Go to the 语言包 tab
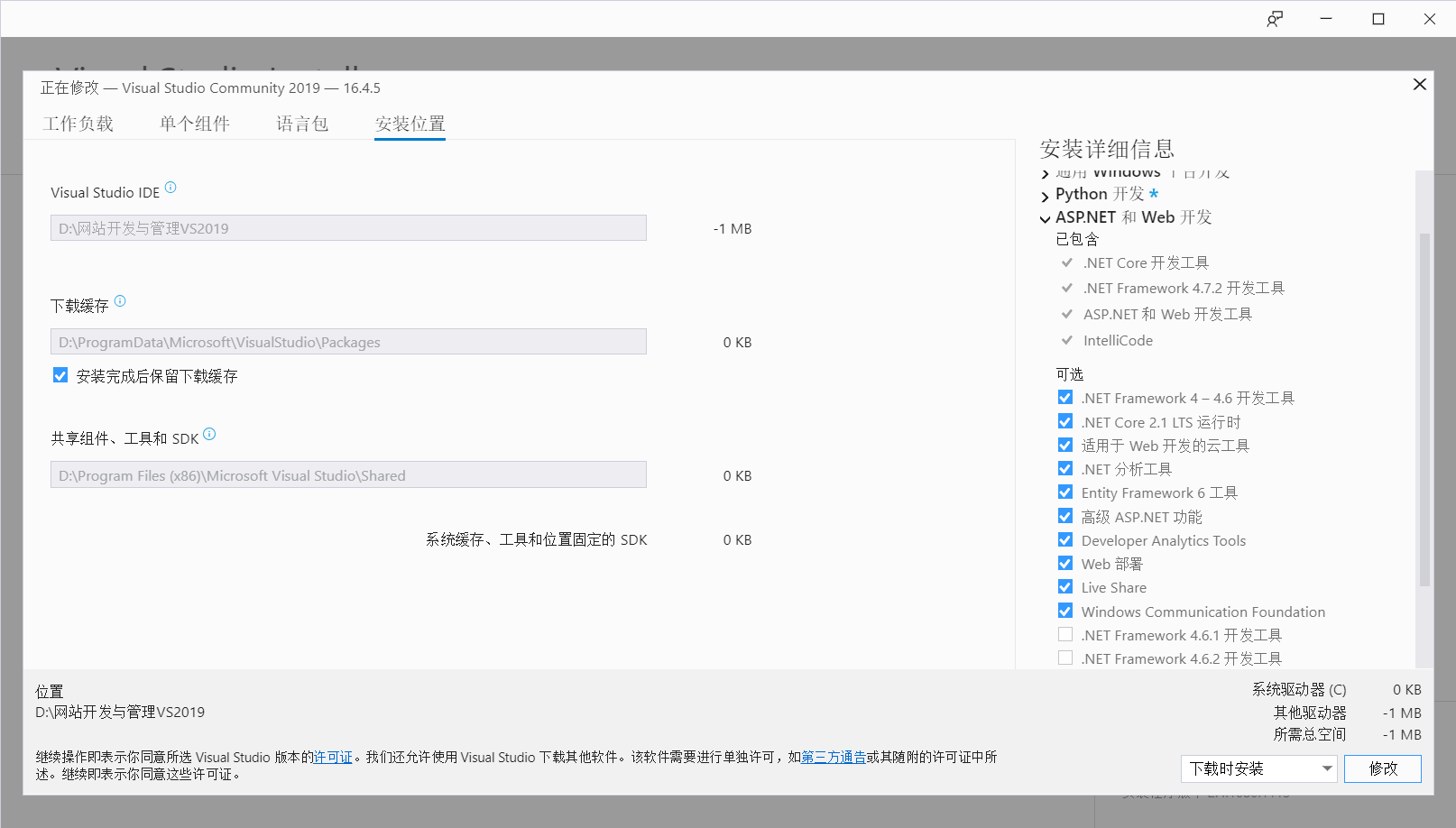1456x828 pixels. [302, 124]
